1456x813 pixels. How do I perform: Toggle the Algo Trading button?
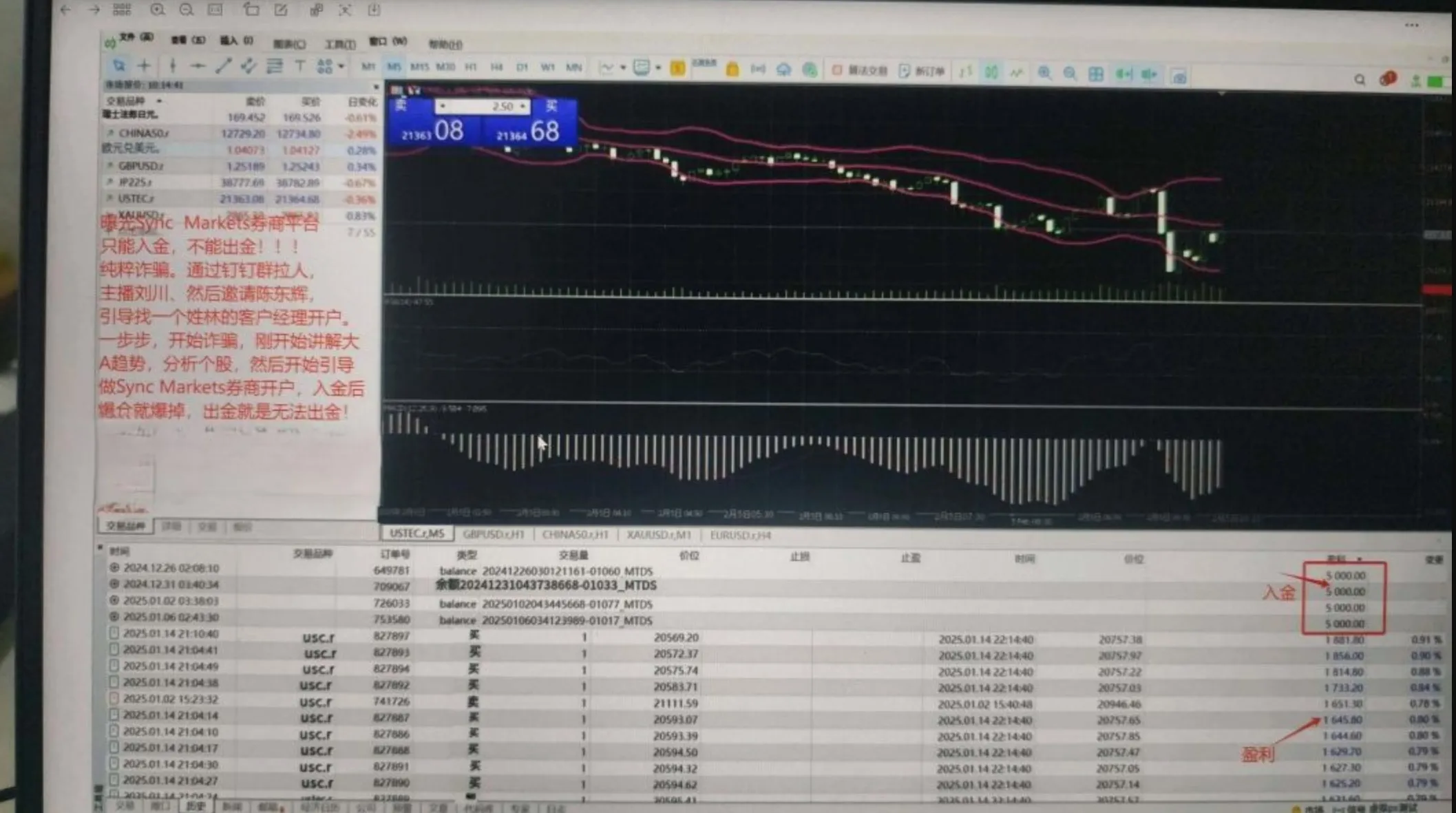pos(860,70)
